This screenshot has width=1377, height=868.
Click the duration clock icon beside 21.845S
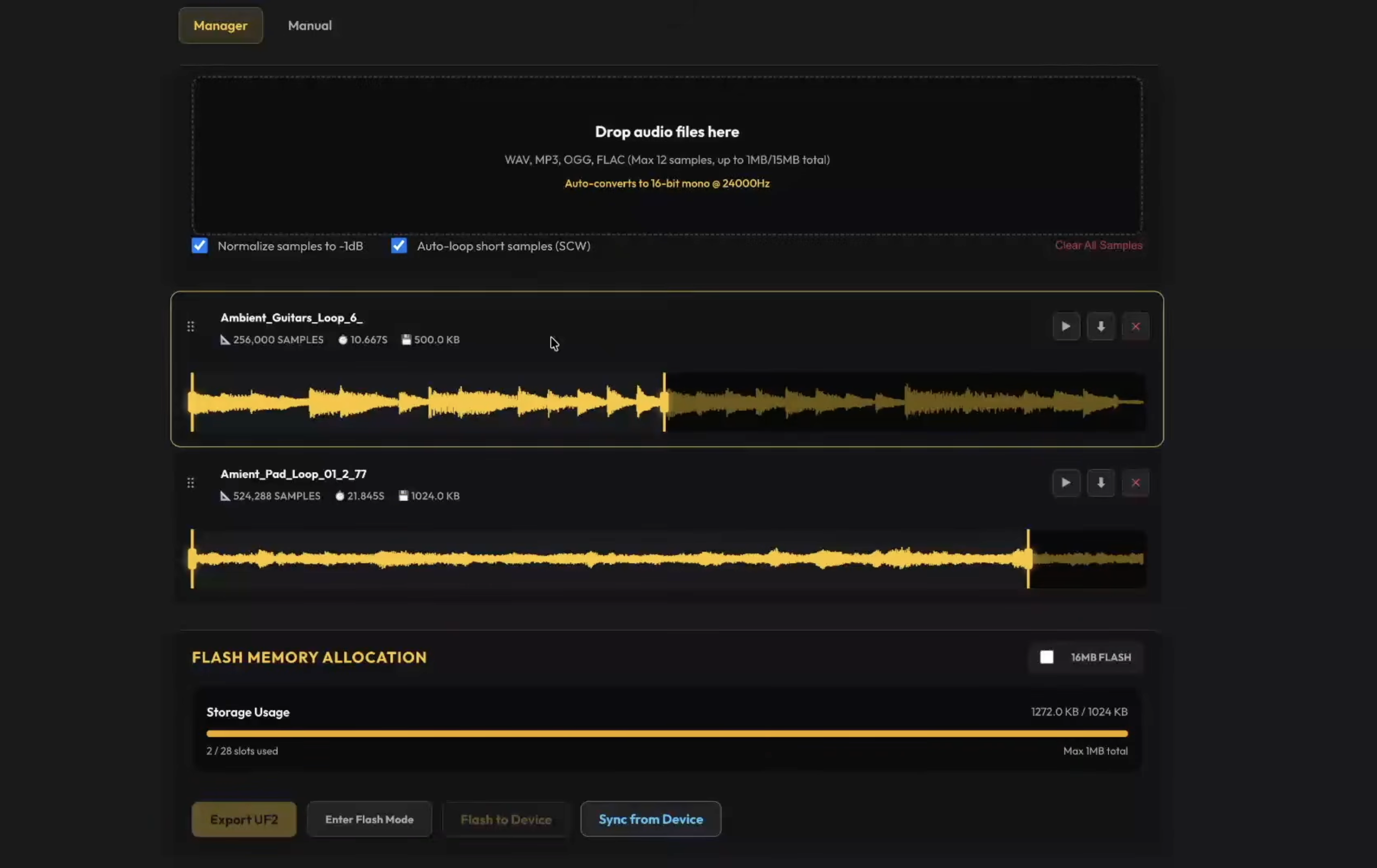click(340, 496)
